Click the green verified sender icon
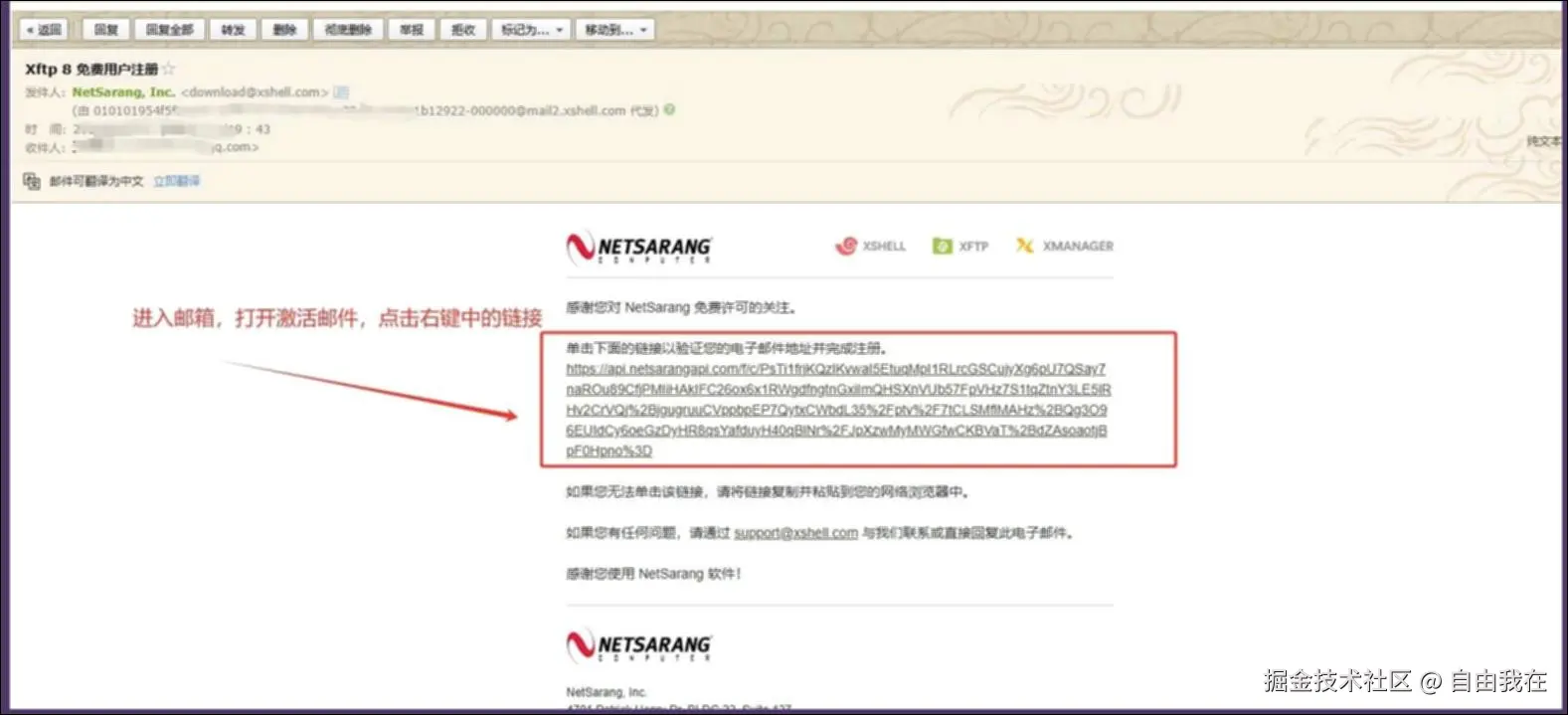This screenshot has height=715, width=1568. coord(669,110)
